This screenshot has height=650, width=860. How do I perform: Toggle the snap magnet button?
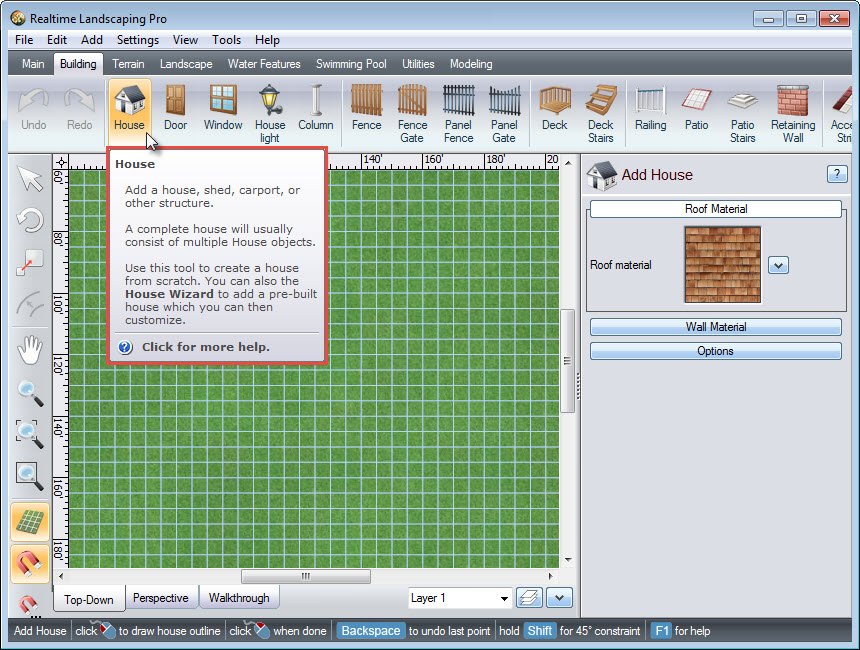(x=30, y=563)
